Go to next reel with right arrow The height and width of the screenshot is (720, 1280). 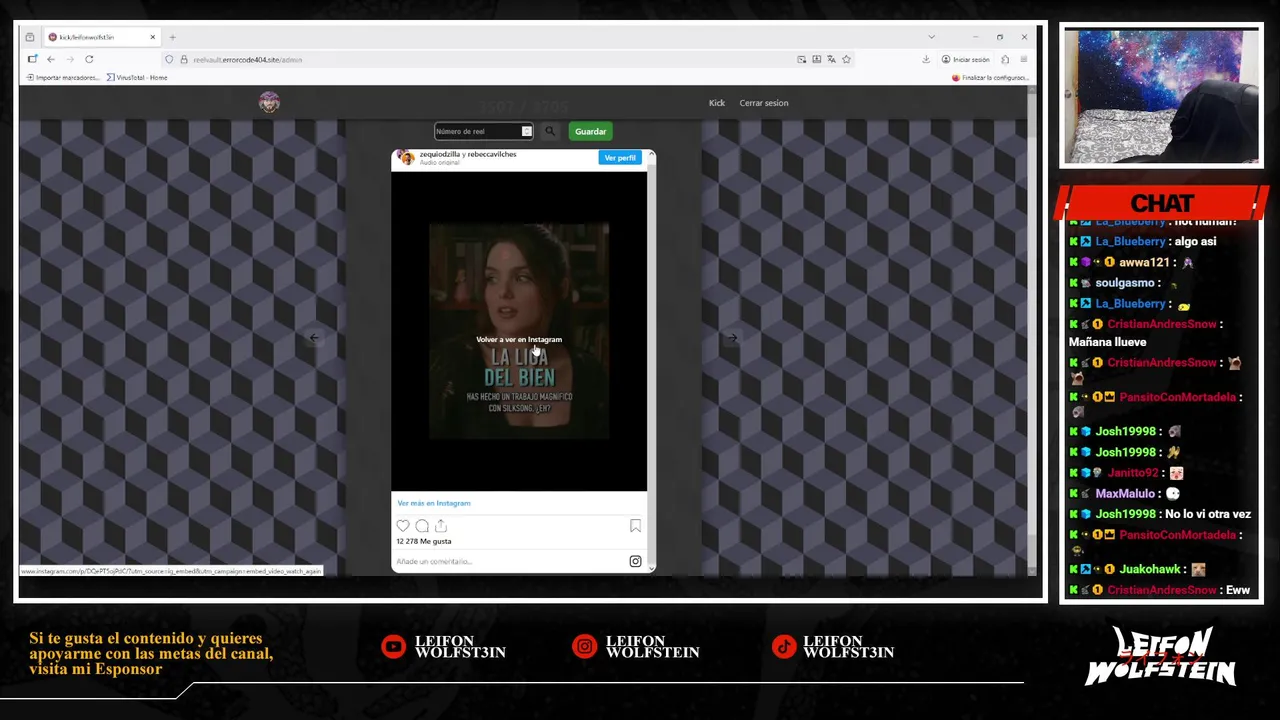pos(731,338)
